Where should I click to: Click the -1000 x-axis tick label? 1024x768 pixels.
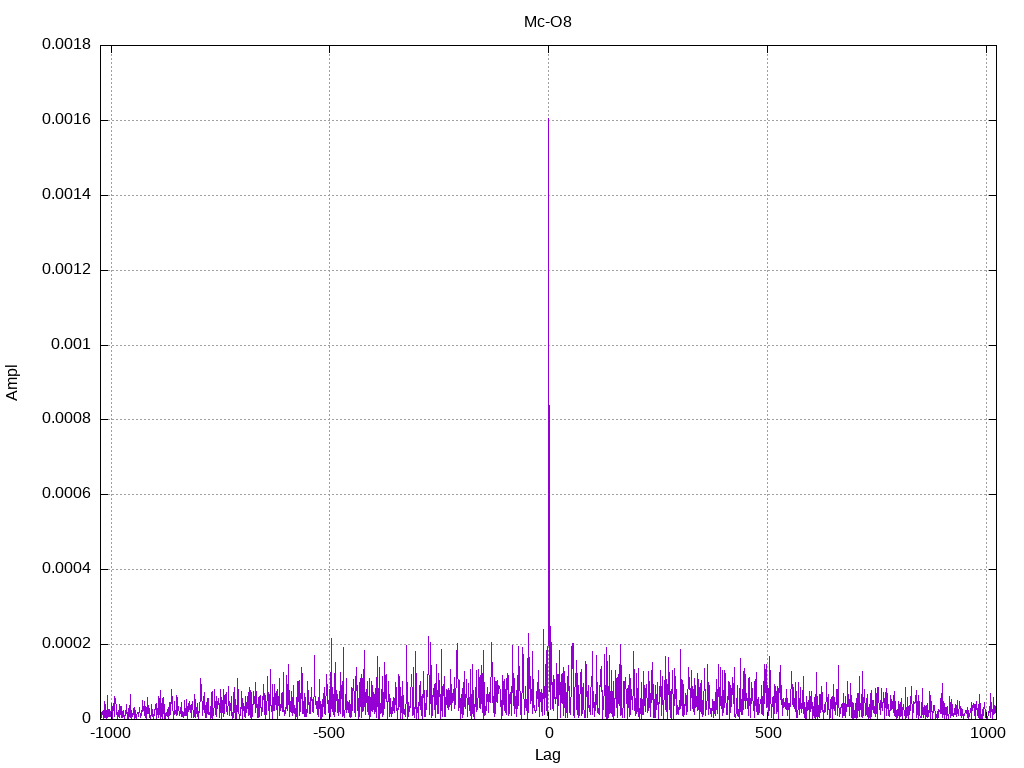(110, 734)
